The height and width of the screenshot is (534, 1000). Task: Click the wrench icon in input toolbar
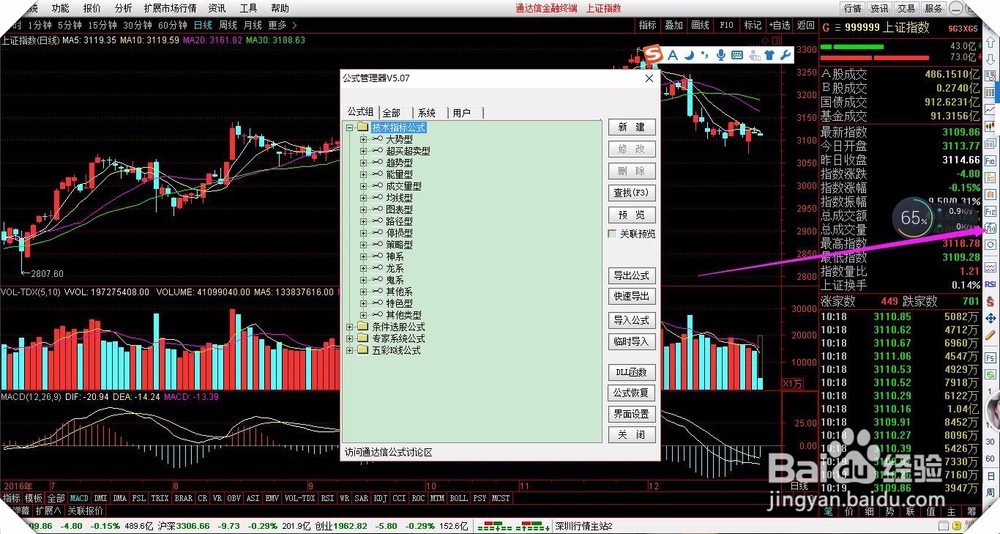click(x=785, y=56)
